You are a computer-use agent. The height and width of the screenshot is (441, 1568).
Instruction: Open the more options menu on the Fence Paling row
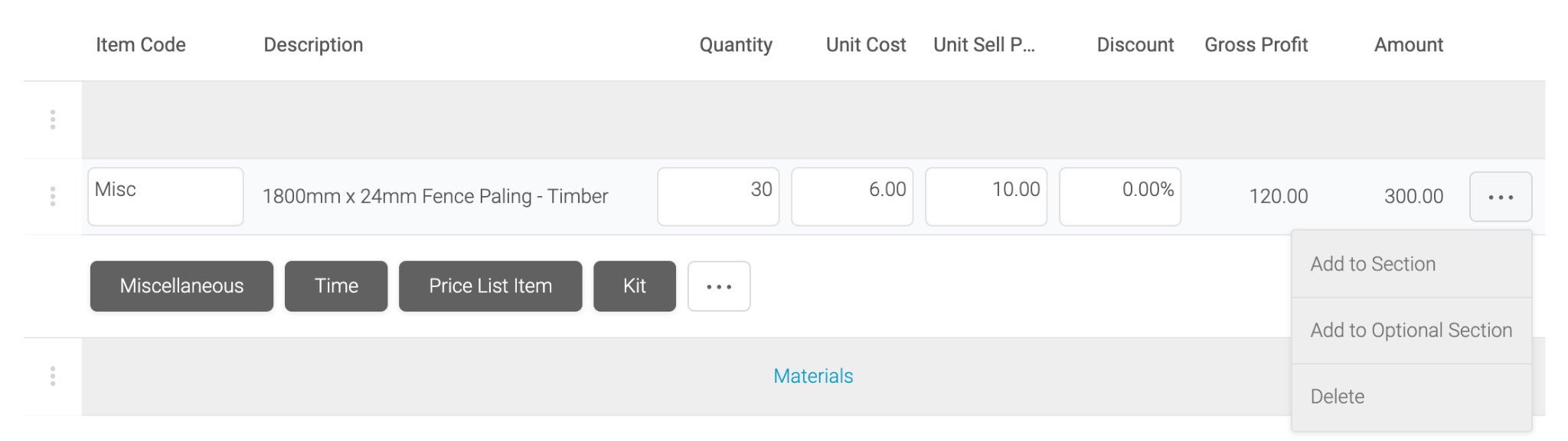1501,197
